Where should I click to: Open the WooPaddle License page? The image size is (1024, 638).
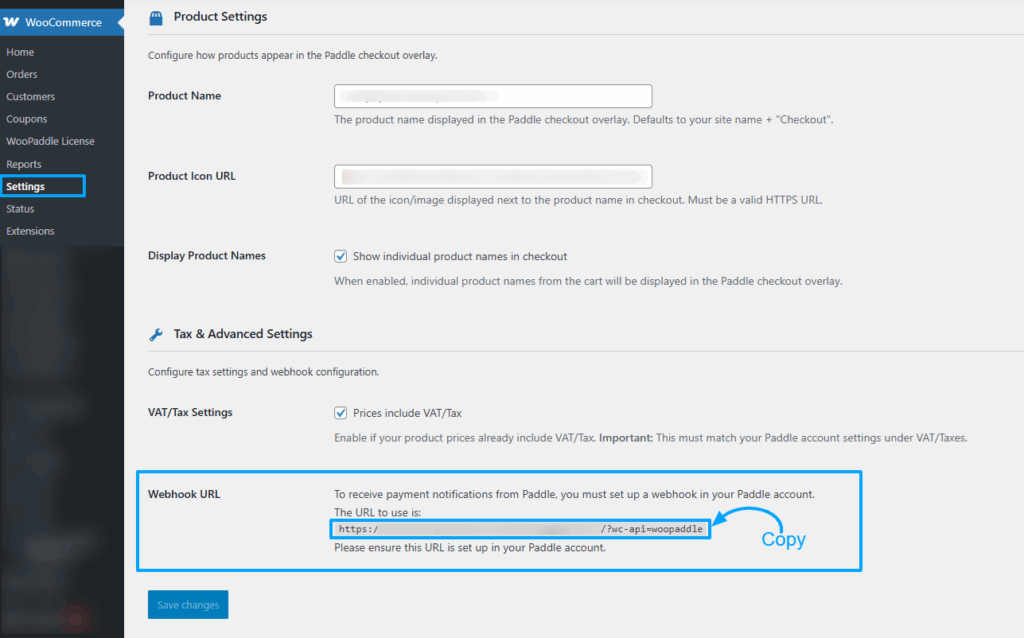coord(50,141)
